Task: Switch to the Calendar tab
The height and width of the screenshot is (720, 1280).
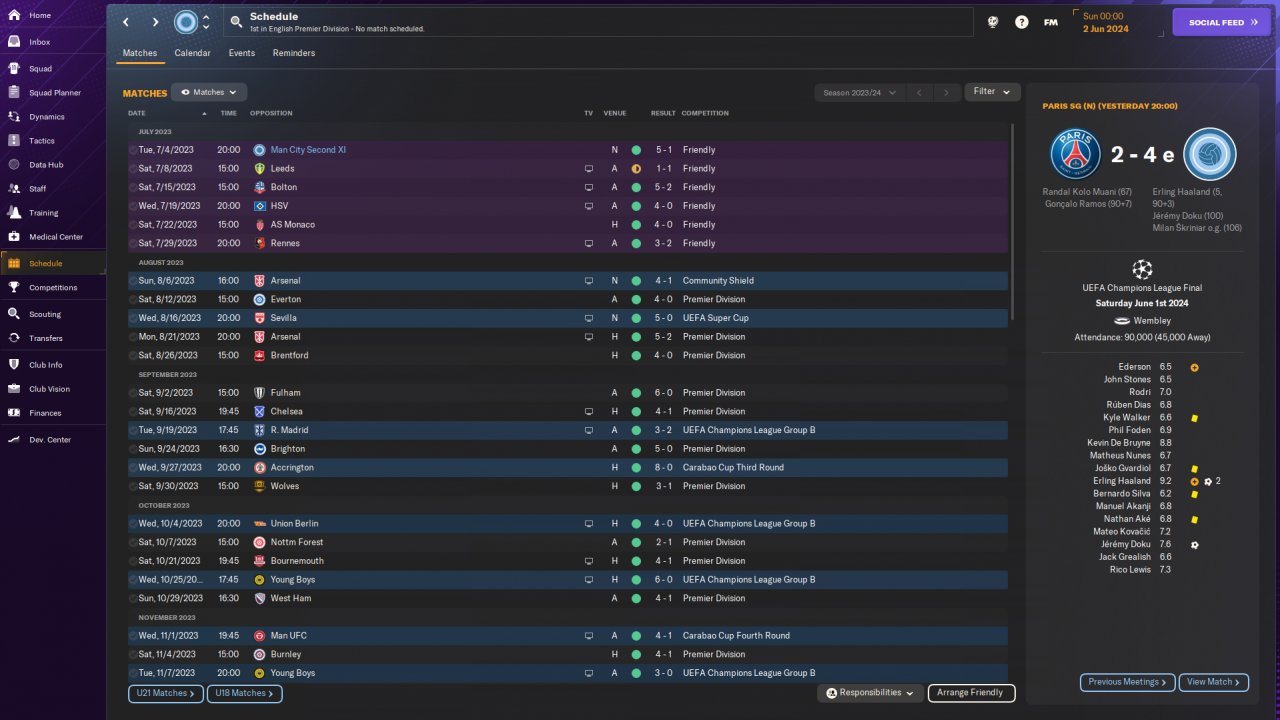Action: click(x=192, y=53)
